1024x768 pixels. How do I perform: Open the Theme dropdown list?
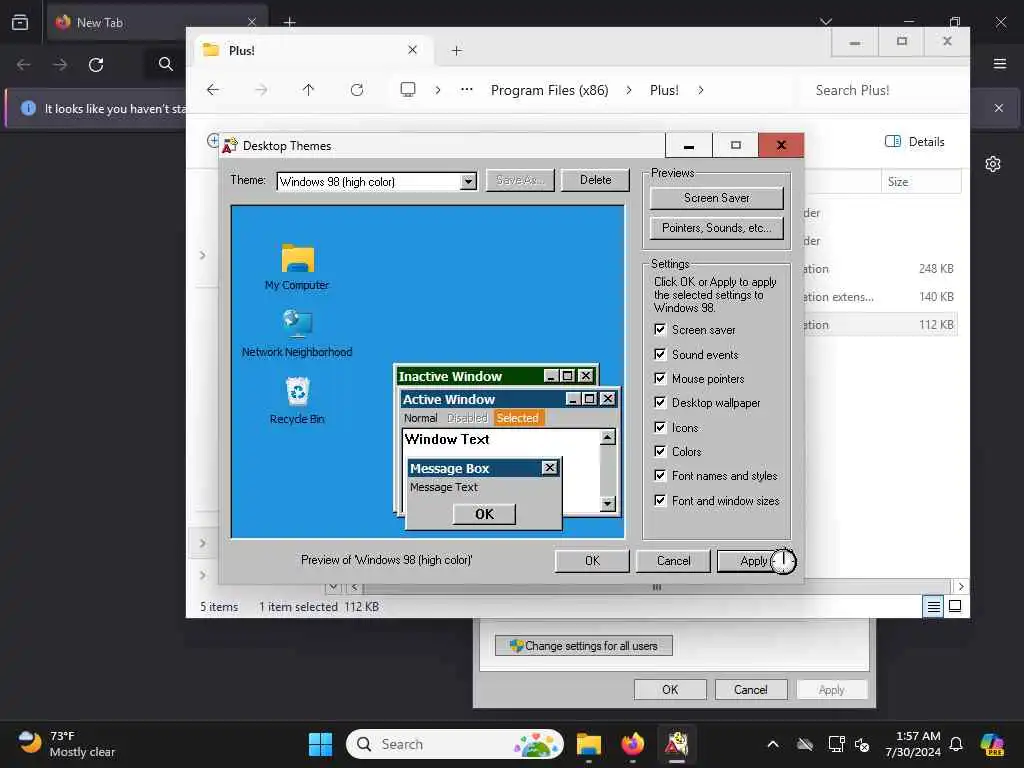click(x=468, y=182)
